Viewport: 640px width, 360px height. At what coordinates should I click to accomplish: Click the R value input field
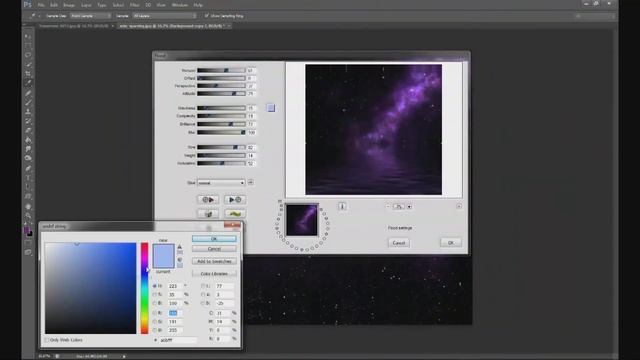pos(176,313)
